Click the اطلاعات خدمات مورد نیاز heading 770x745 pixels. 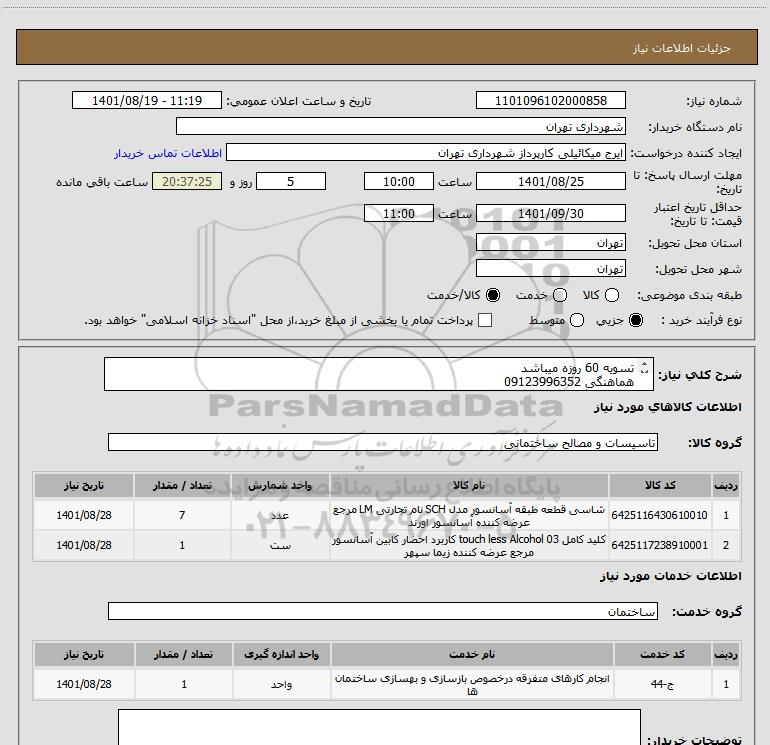671,576
